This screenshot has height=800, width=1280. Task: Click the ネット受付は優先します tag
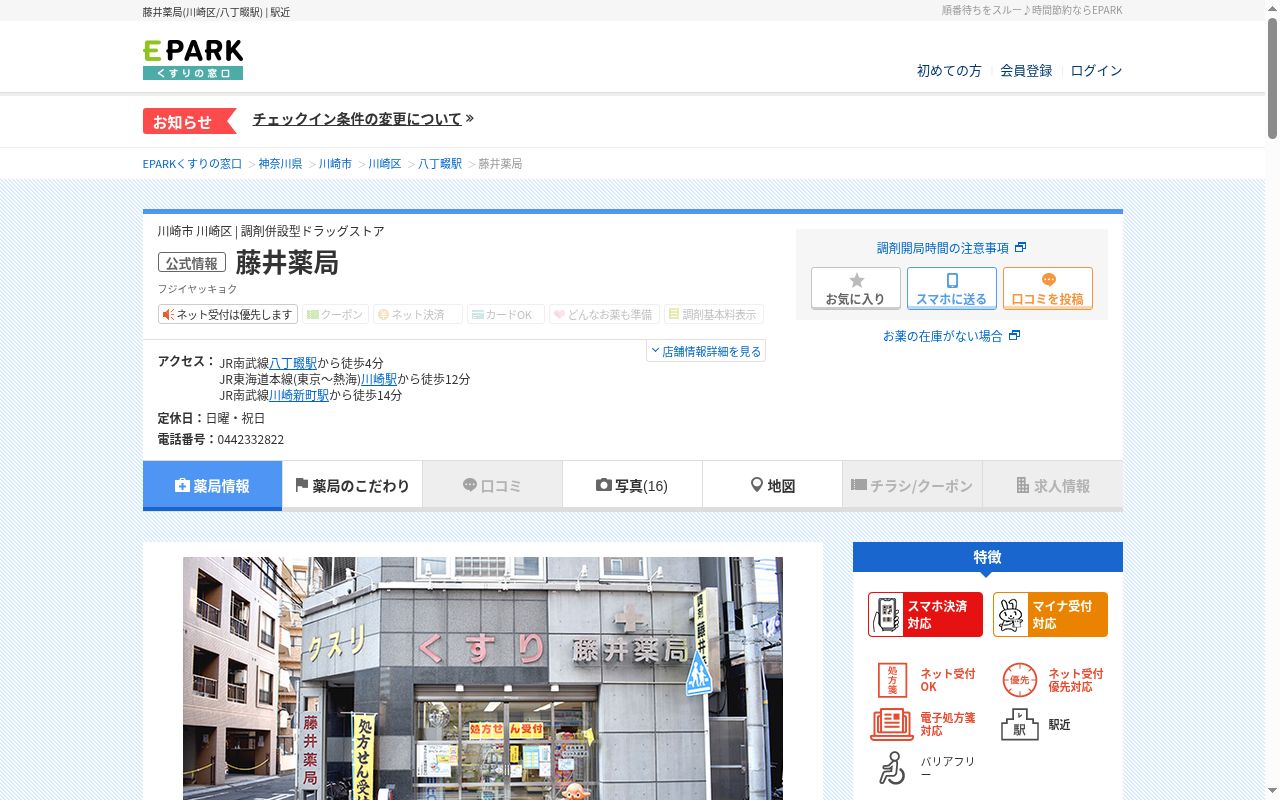228,314
